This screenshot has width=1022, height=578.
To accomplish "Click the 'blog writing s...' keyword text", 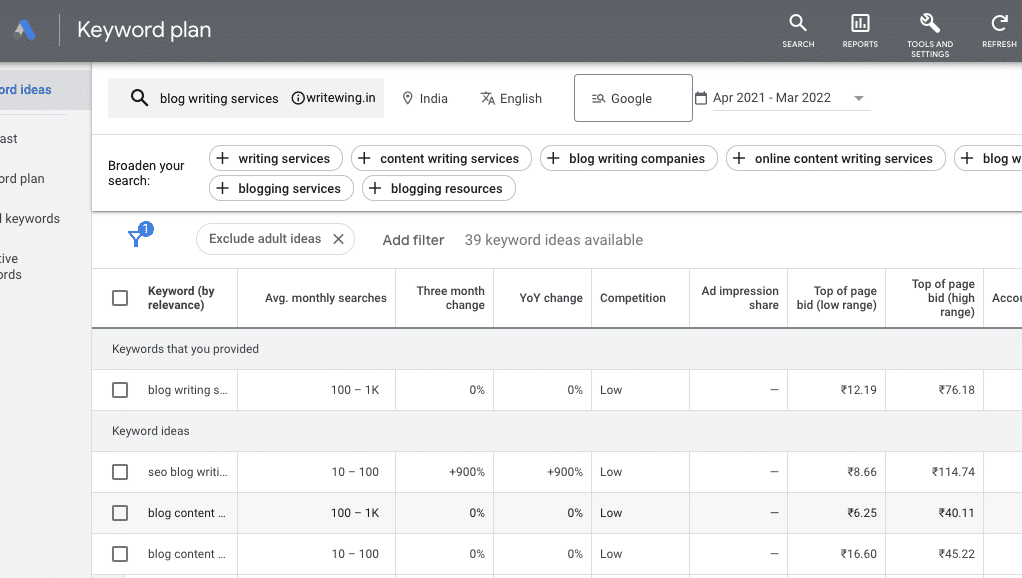I will tap(188, 390).
